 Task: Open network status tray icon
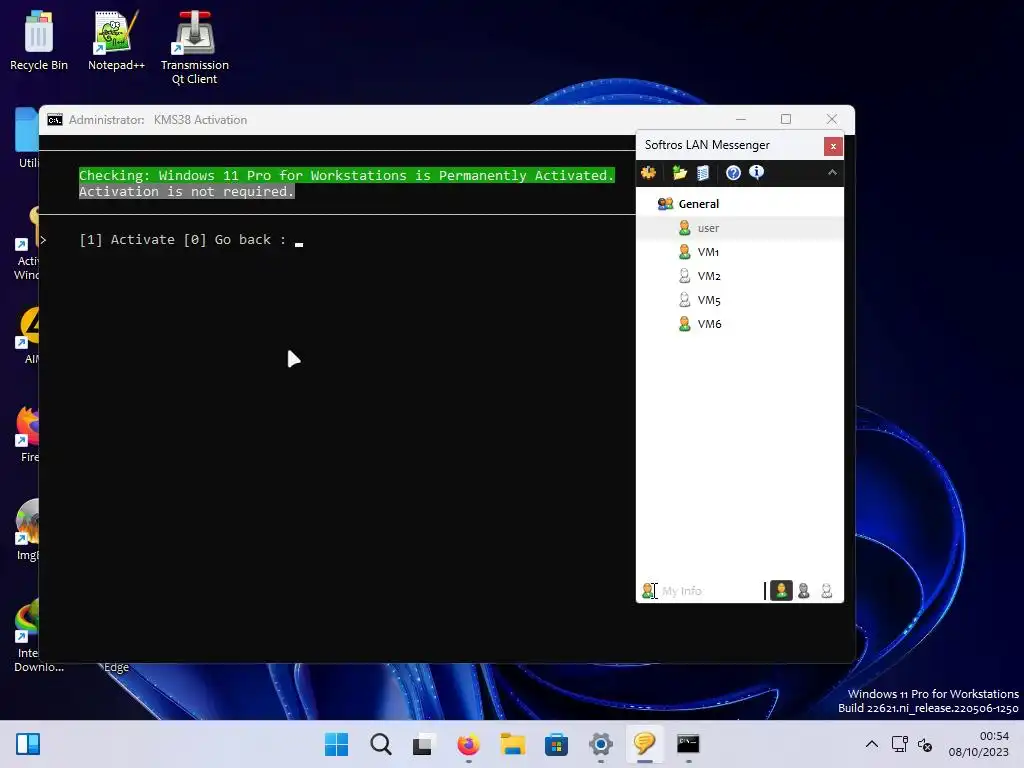tap(900, 744)
